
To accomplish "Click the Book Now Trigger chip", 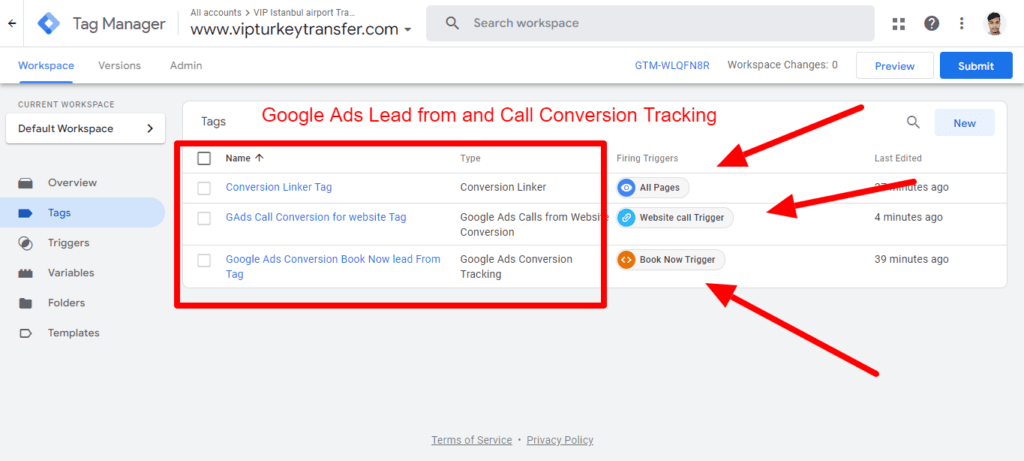I will (671, 259).
